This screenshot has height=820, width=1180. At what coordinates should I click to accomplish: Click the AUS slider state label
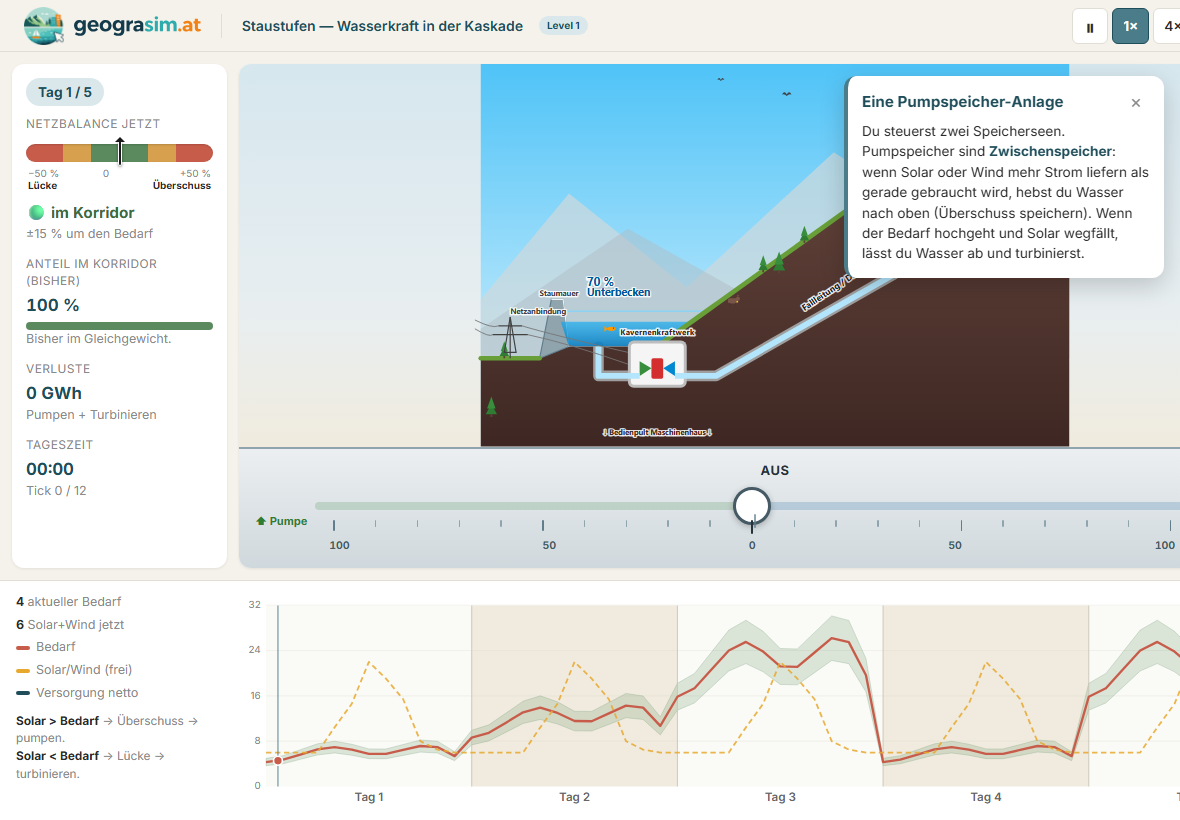(x=774, y=470)
